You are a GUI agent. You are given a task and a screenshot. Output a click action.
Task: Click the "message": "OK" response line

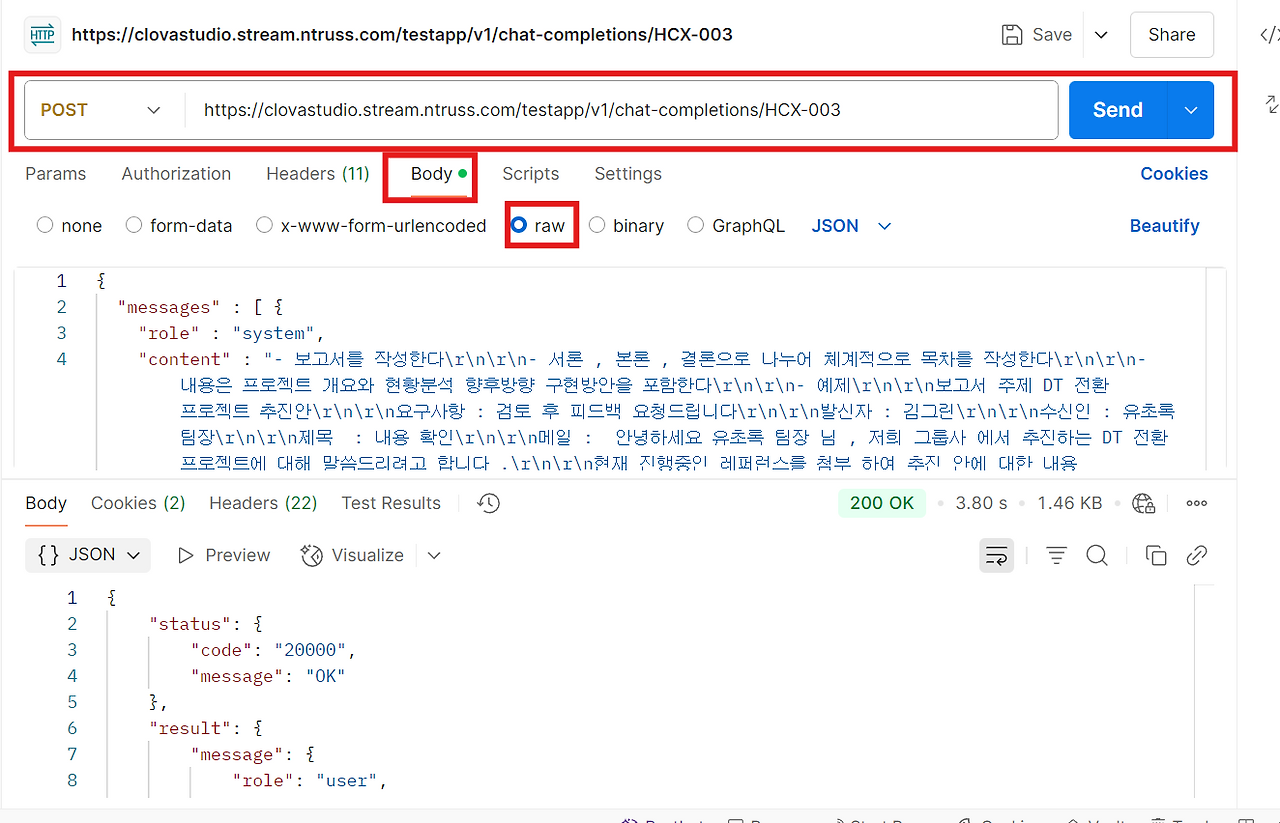268,676
